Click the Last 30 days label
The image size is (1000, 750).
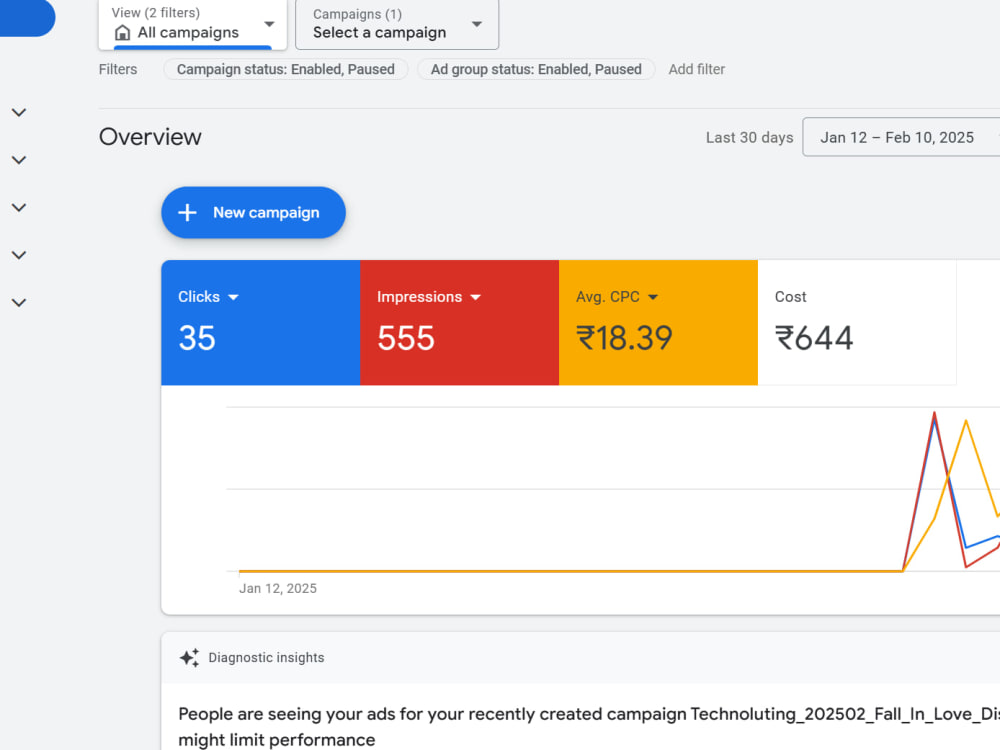(749, 137)
